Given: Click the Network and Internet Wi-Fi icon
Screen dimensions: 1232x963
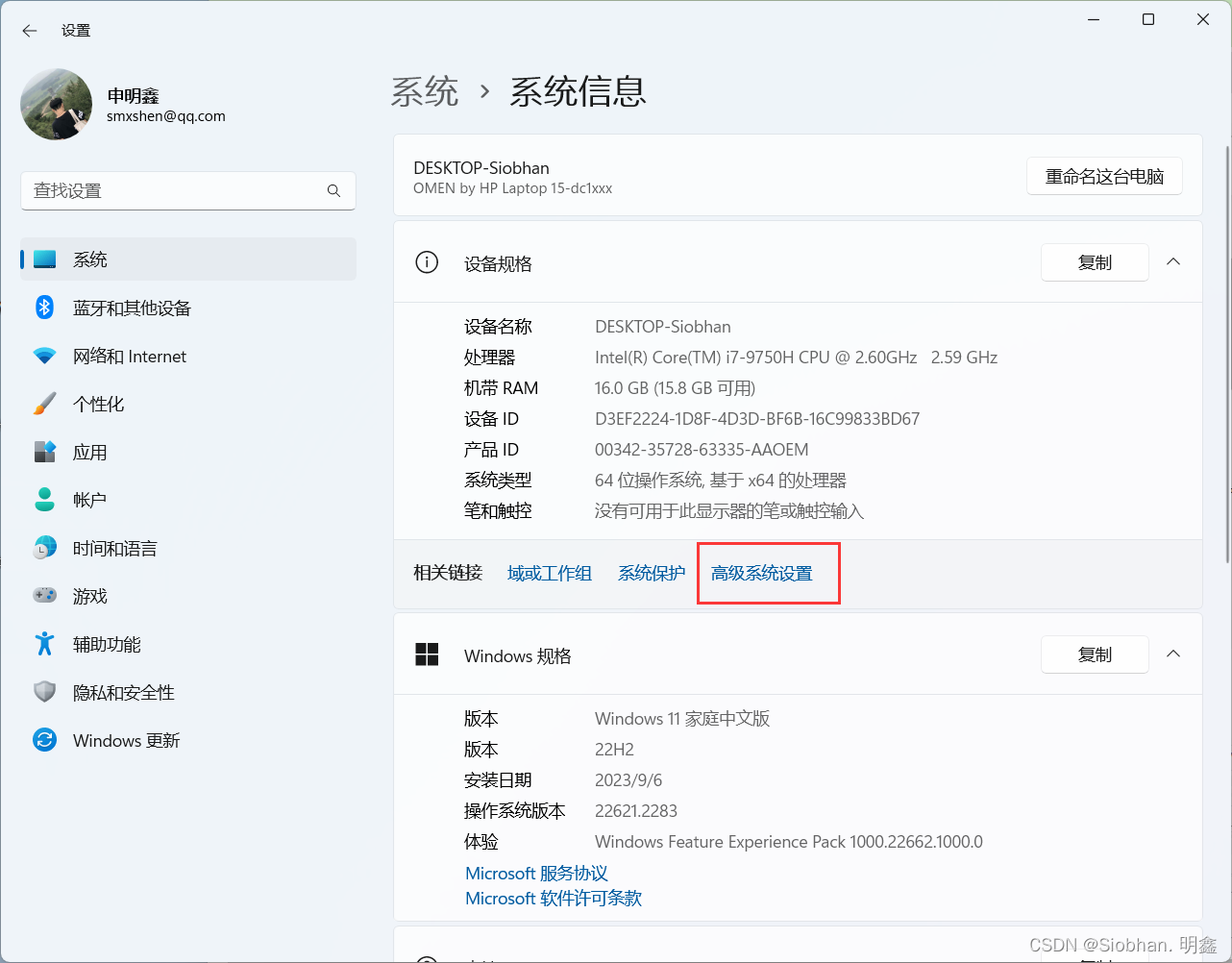Looking at the screenshot, I should click(44, 356).
